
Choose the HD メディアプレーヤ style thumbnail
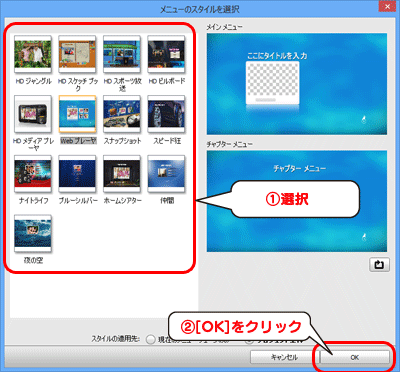click(33, 114)
